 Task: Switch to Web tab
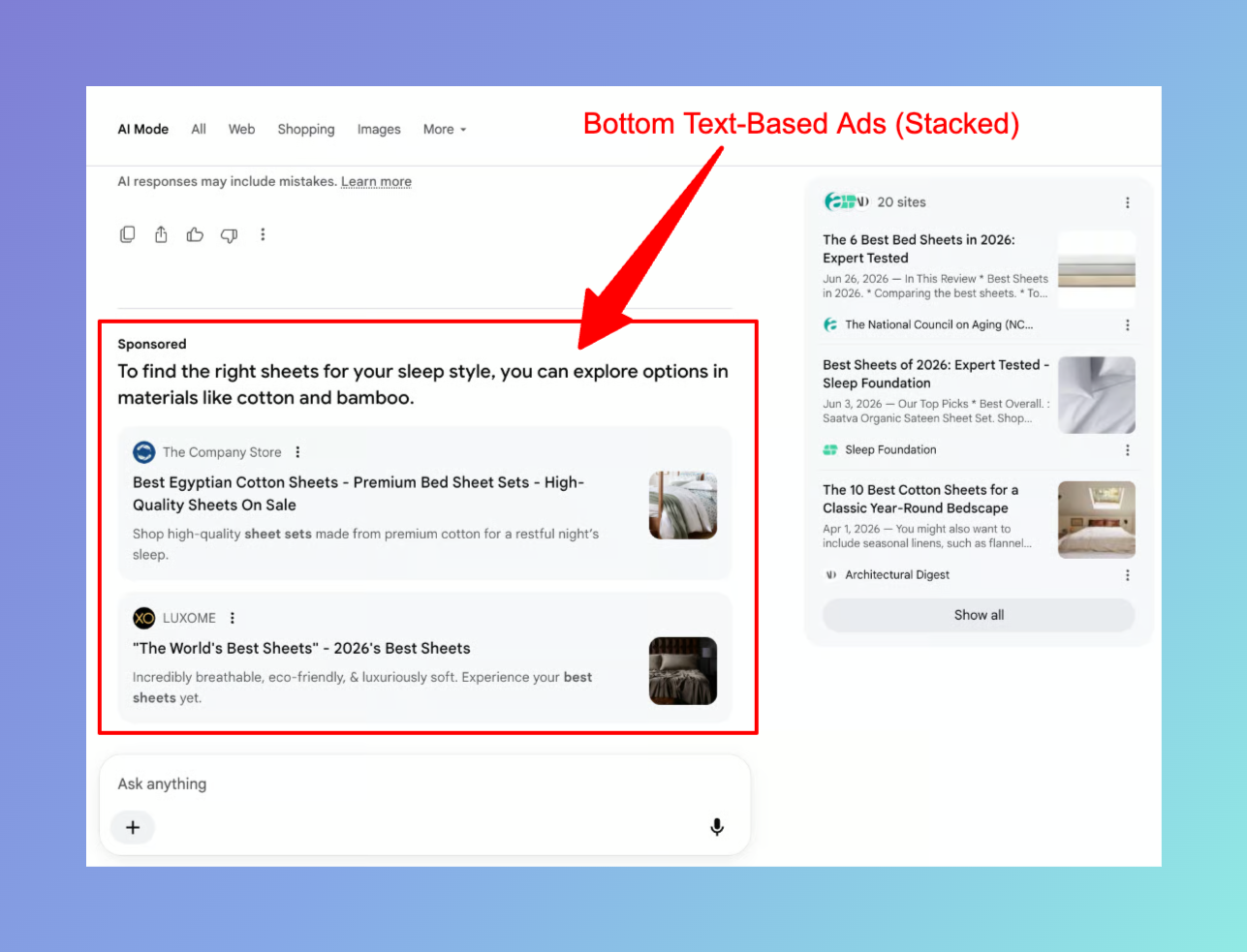[241, 129]
